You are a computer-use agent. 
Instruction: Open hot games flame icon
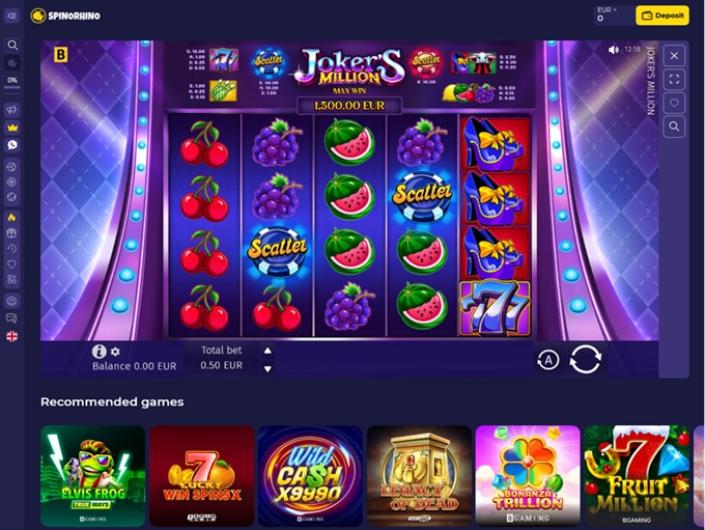point(12,217)
